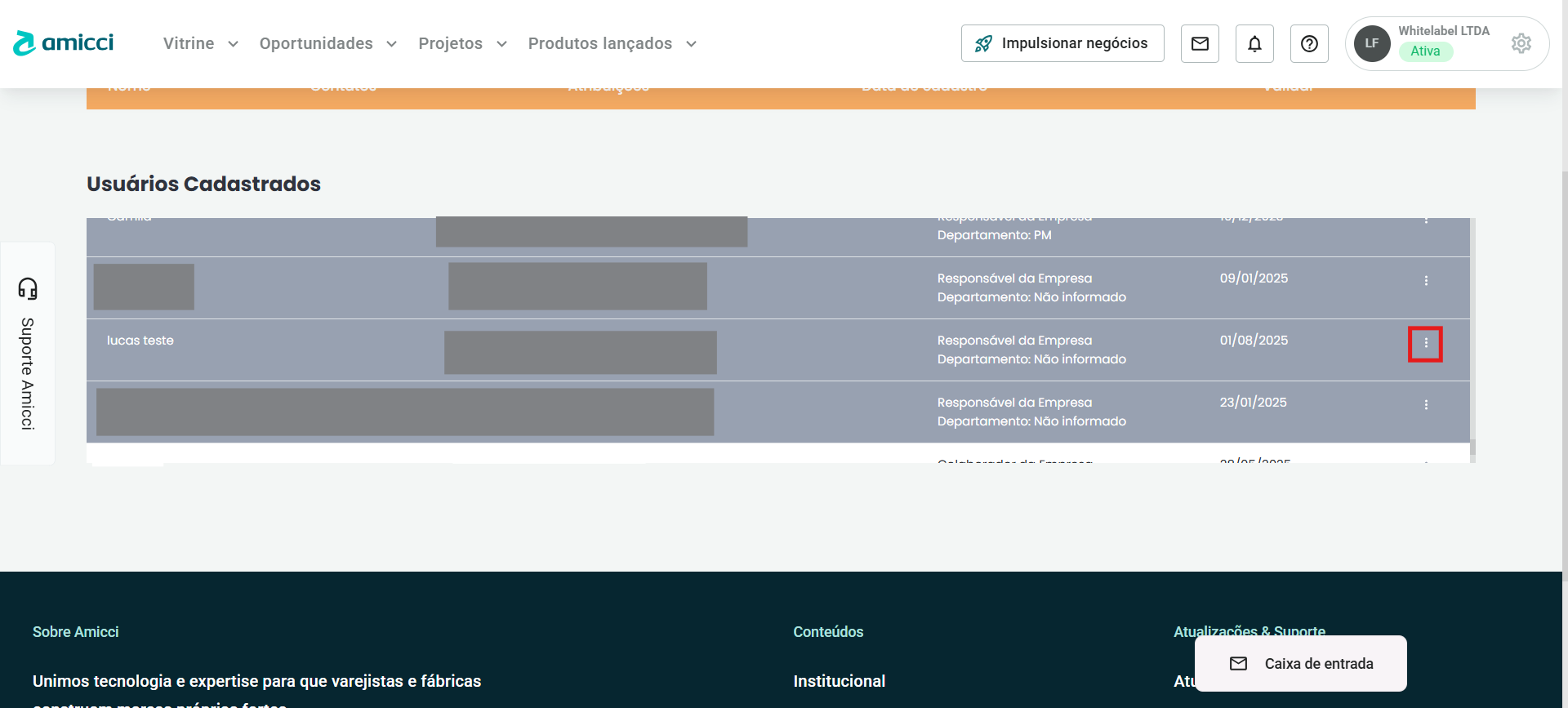Expand the Vitrine dropdown menu
The image size is (1568, 708).
point(200,43)
